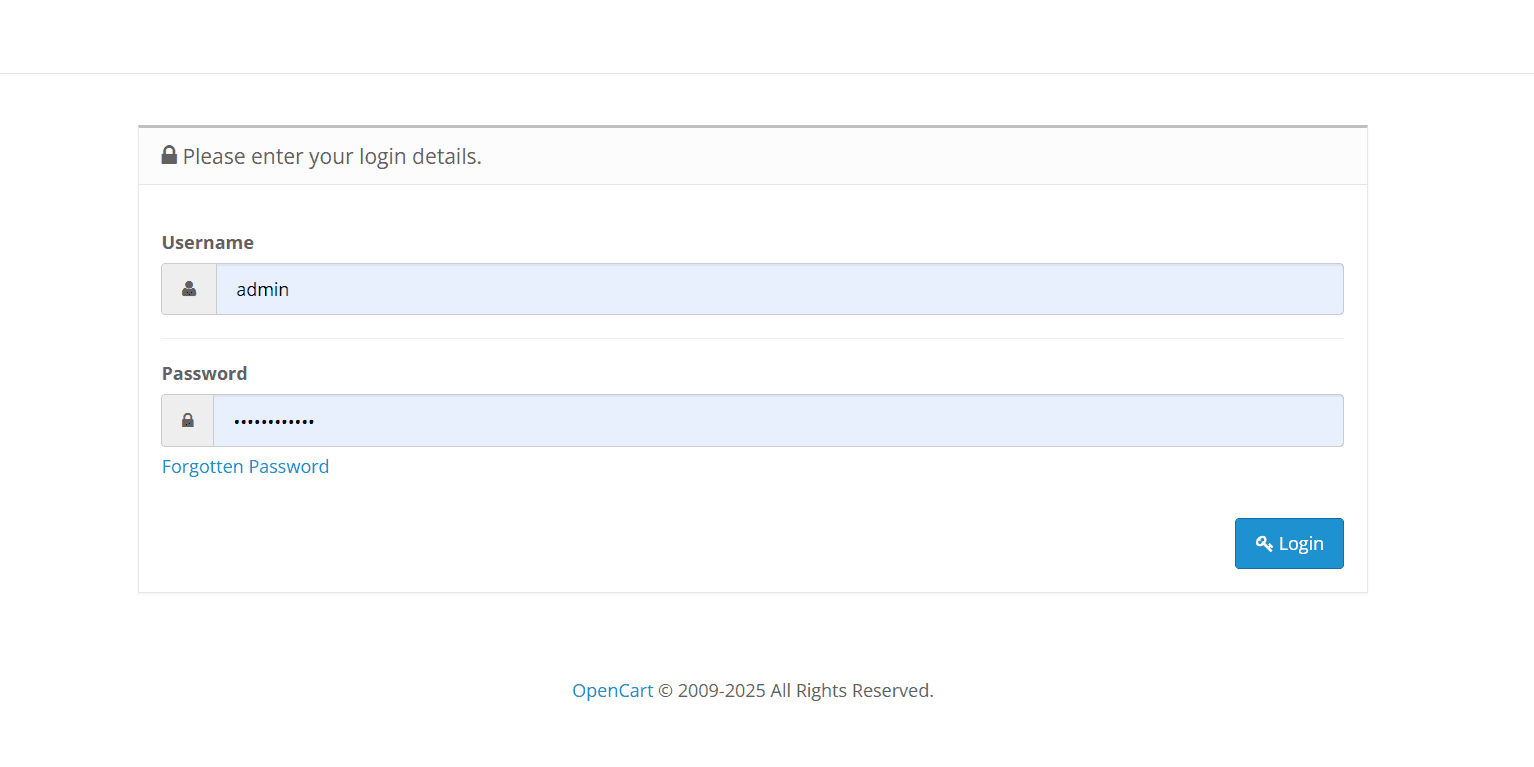Click the person icon on the Username field prefix
1534x767 pixels.
click(188, 289)
